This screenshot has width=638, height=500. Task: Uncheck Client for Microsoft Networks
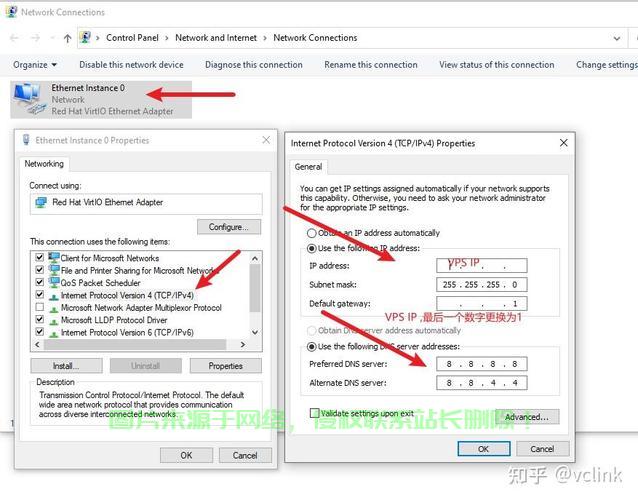coord(39,257)
